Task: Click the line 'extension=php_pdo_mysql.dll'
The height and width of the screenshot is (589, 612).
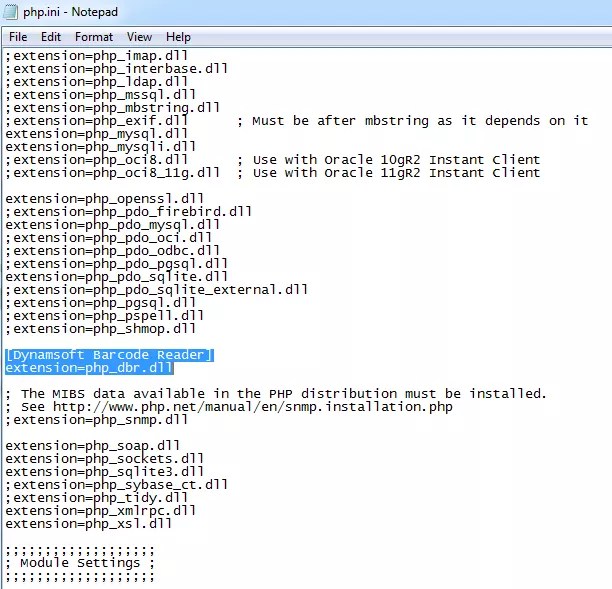Action: tap(112, 225)
